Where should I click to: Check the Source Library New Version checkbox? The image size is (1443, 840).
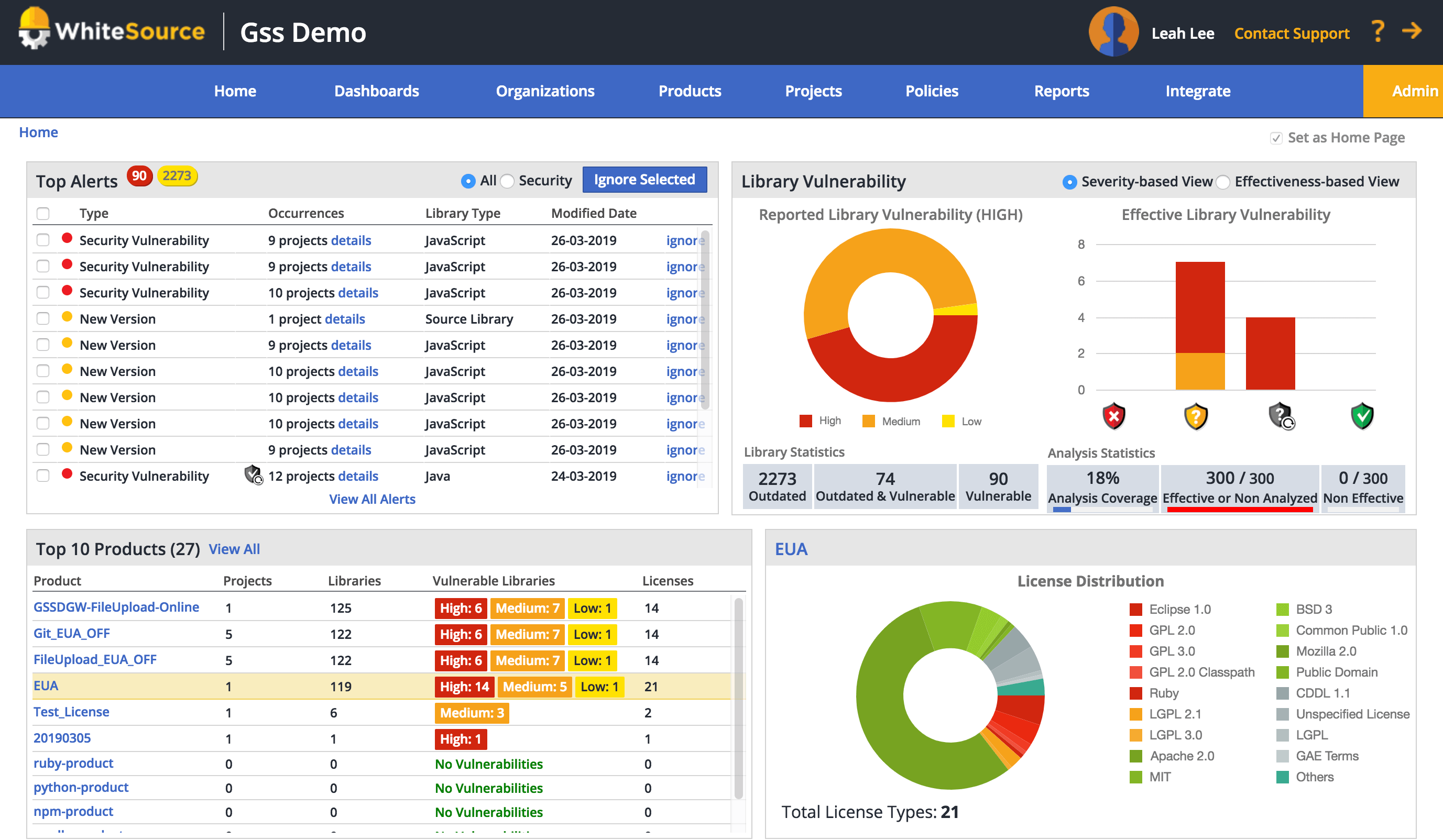coord(43,318)
